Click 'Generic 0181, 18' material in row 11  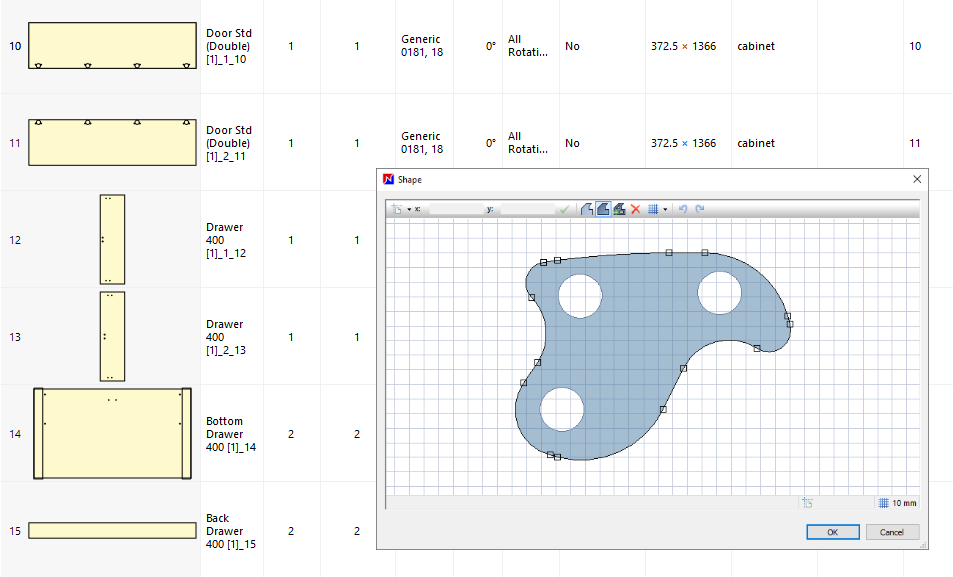[422, 143]
